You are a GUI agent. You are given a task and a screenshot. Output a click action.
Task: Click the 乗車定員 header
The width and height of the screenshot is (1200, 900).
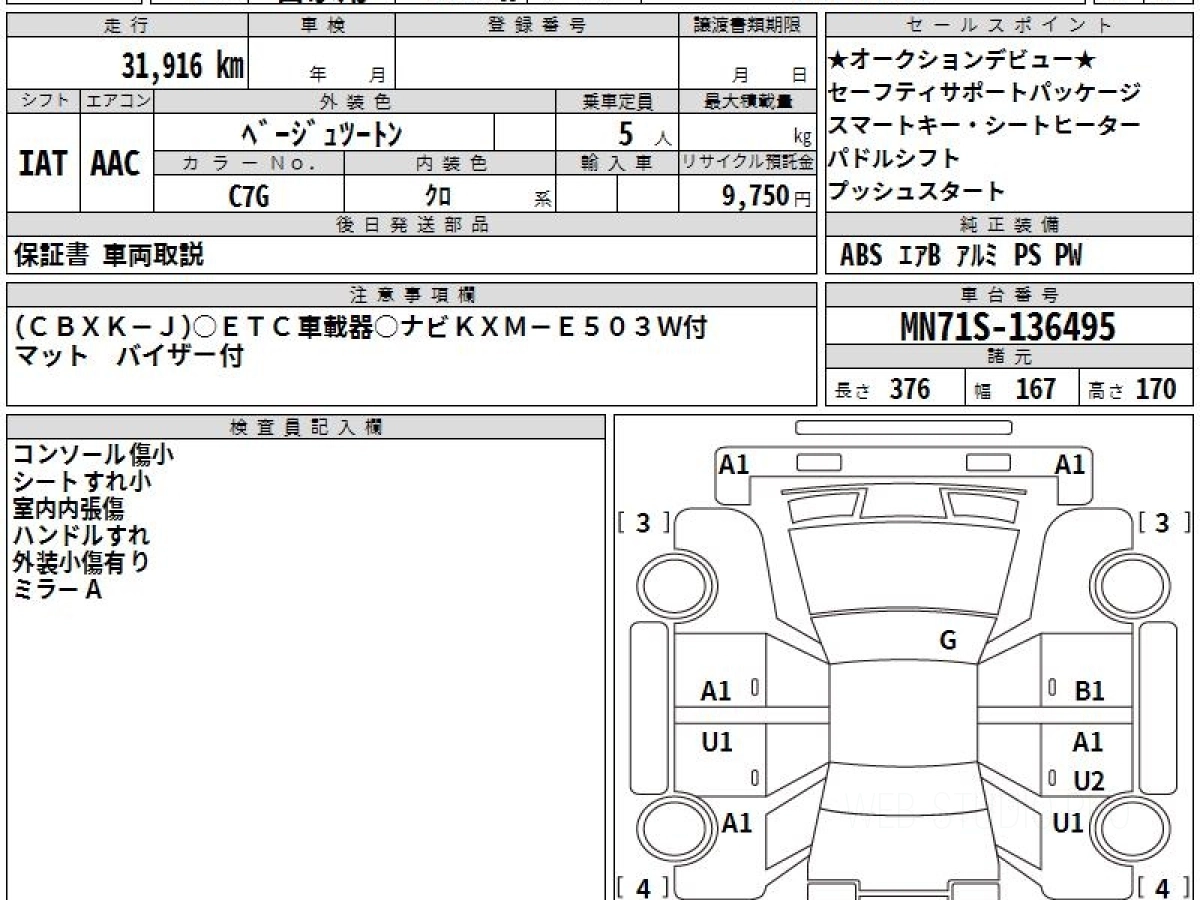click(x=617, y=101)
